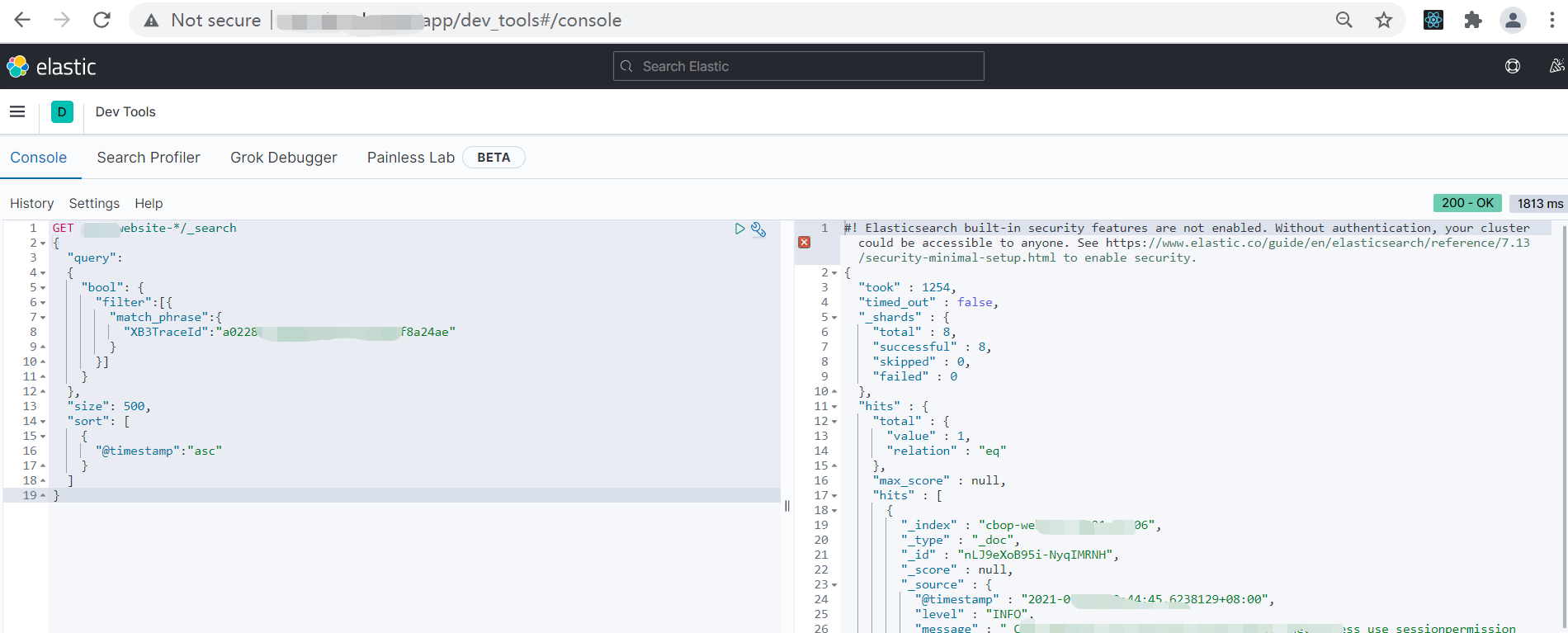Switch to the Console tab
This screenshot has width=1568, height=633.
pos(39,158)
